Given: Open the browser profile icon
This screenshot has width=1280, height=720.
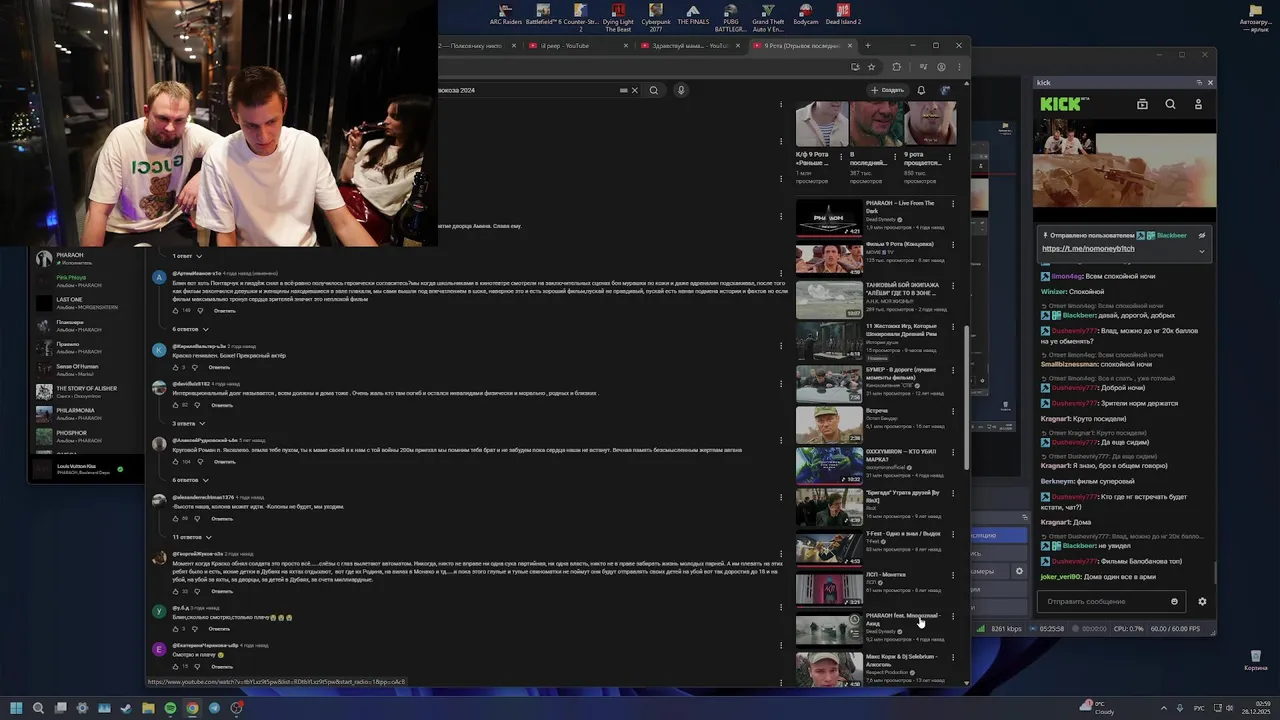Looking at the screenshot, I should pos(941,67).
